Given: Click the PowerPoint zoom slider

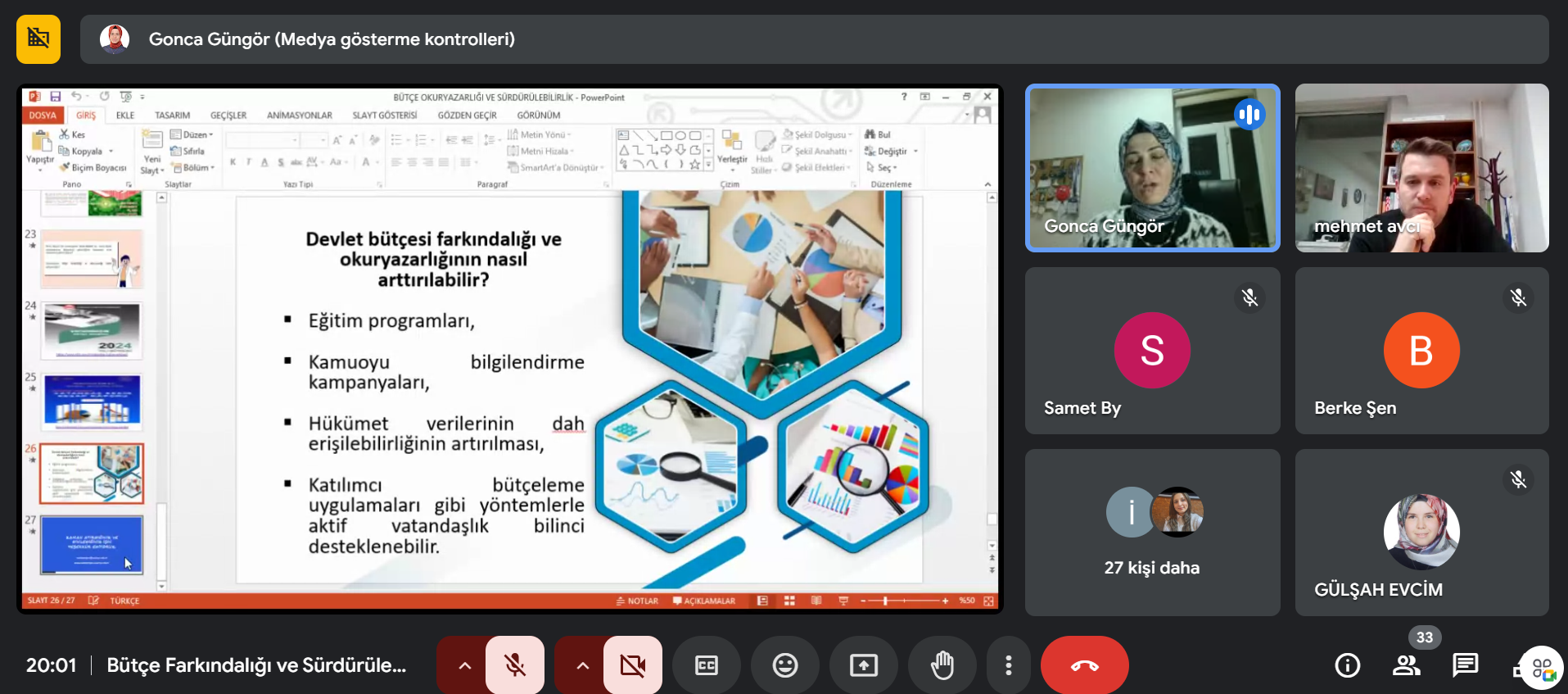Looking at the screenshot, I should [904, 601].
